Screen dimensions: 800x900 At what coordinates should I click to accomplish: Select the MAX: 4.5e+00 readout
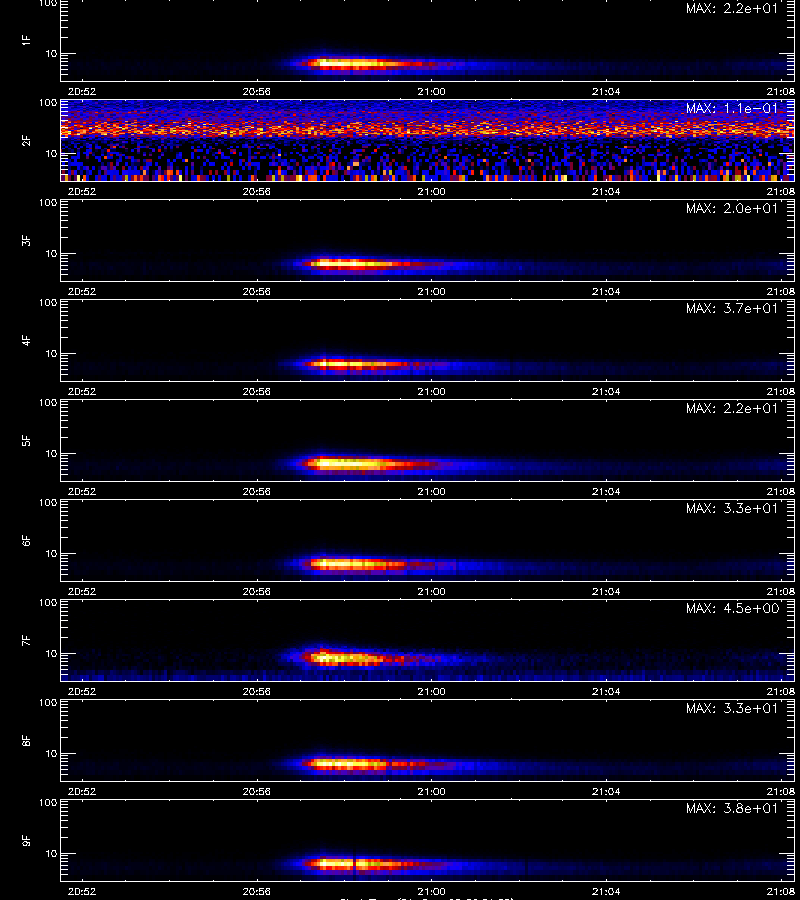[x=732, y=608]
